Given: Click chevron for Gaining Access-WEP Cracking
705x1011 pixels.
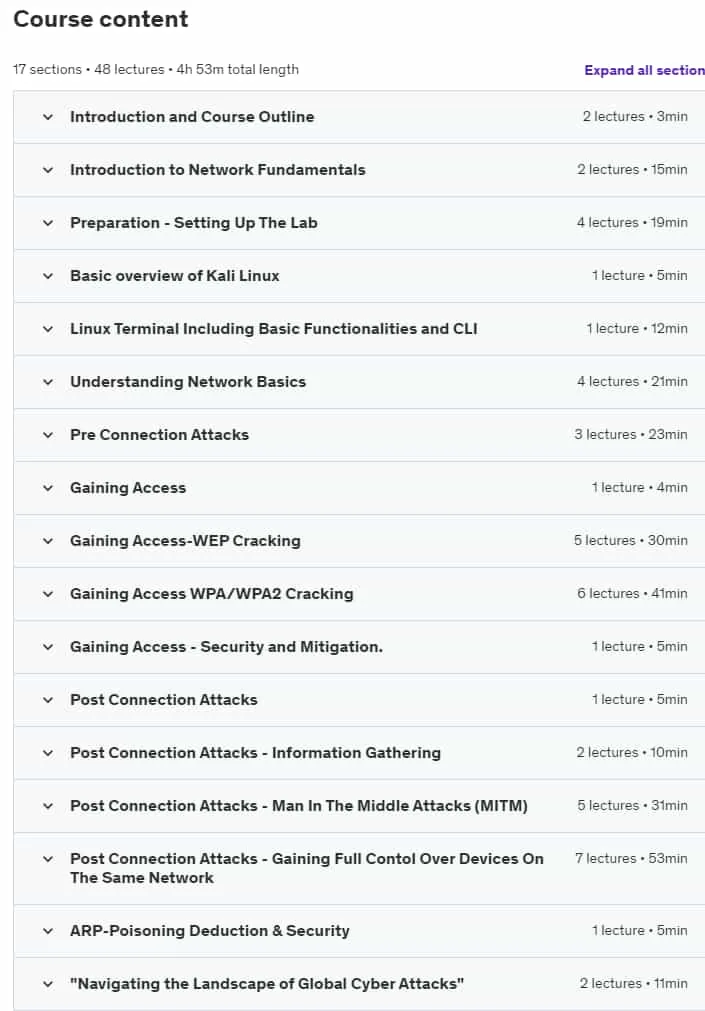Looking at the screenshot, I should [x=48, y=541].
